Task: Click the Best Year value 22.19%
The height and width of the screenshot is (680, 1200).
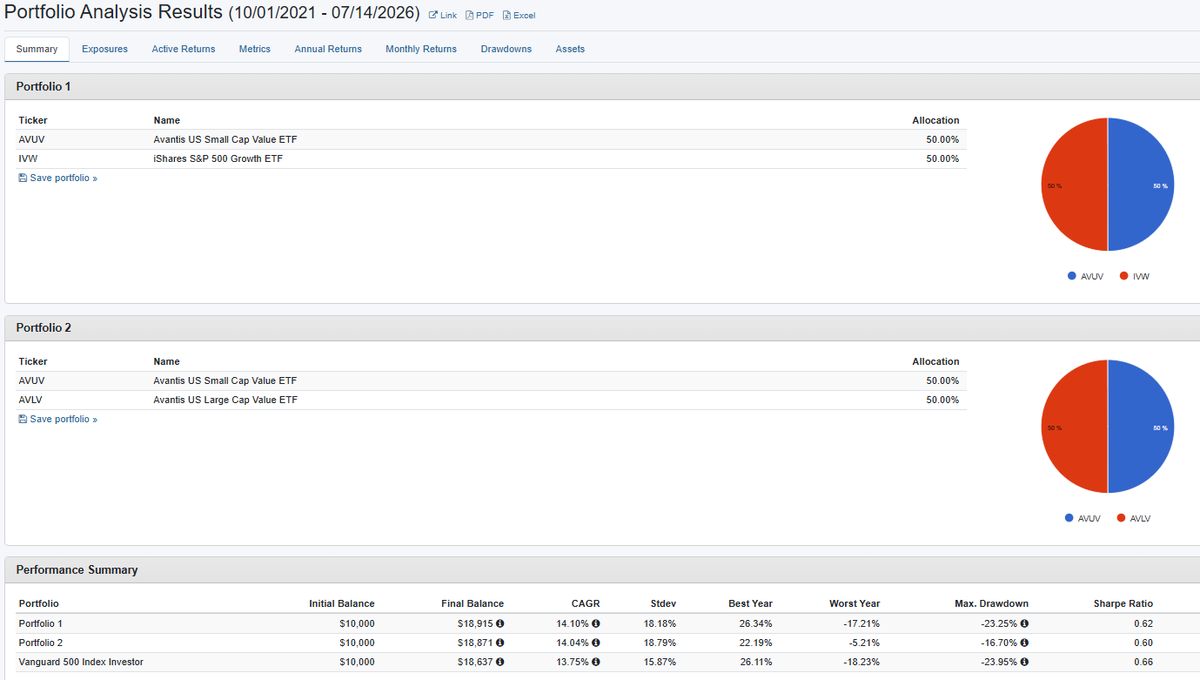Action: pyautogui.click(x=754, y=642)
